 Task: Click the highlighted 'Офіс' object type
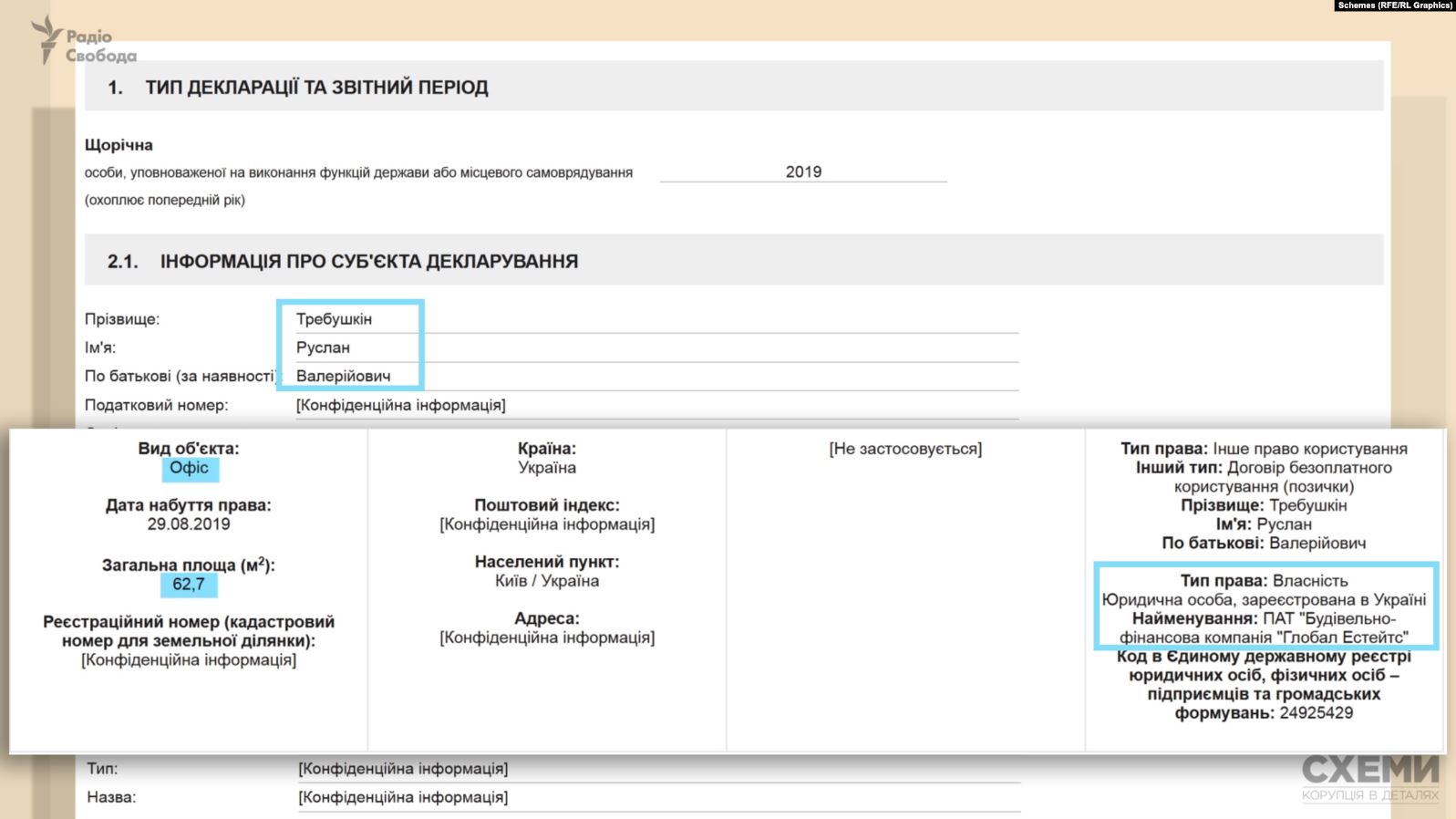(189, 468)
